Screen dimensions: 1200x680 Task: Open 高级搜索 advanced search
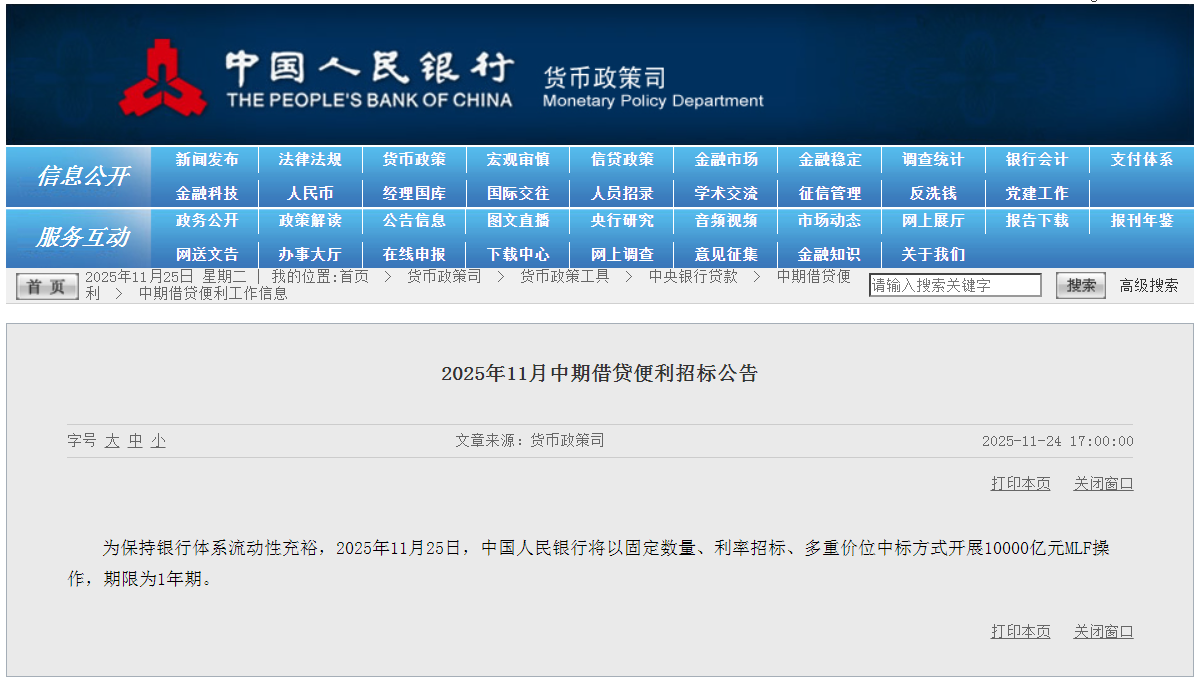[x=1148, y=284]
